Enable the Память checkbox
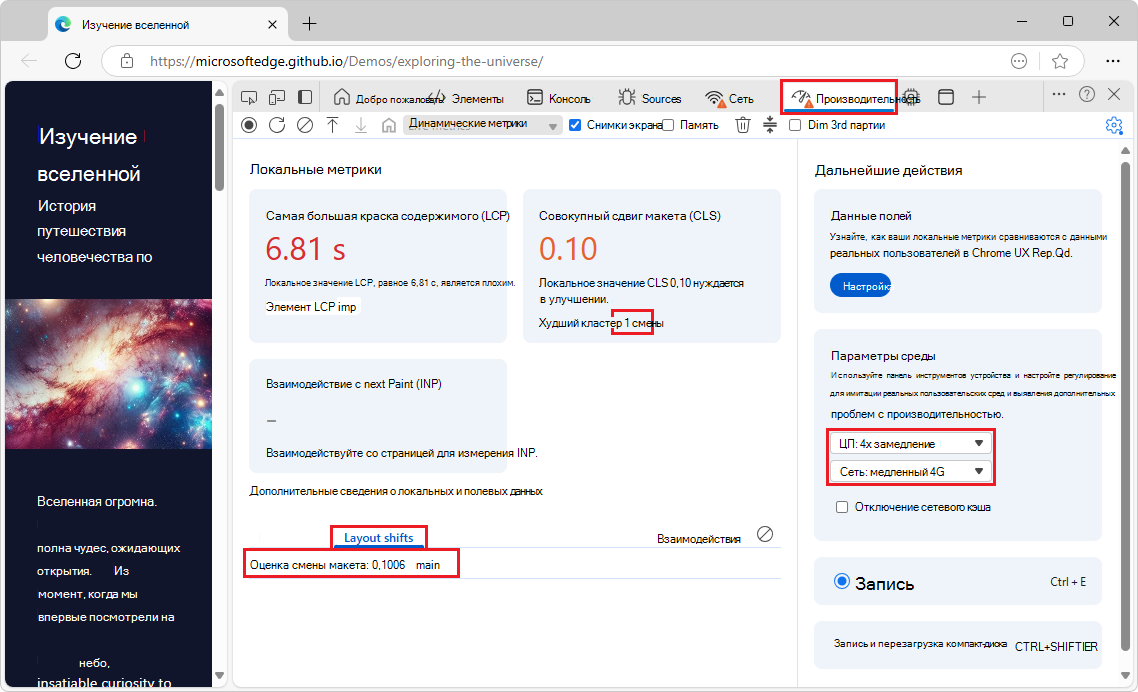The height and width of the screenshot is (692, 1138). [x=667, y=125]
